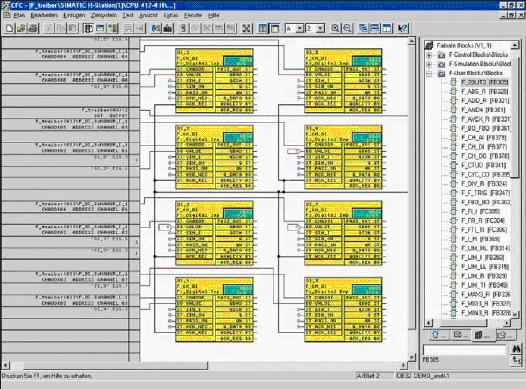
Task: Open the chart partition A dropdown
Action: pyautogui.click(x=300, y=29)
